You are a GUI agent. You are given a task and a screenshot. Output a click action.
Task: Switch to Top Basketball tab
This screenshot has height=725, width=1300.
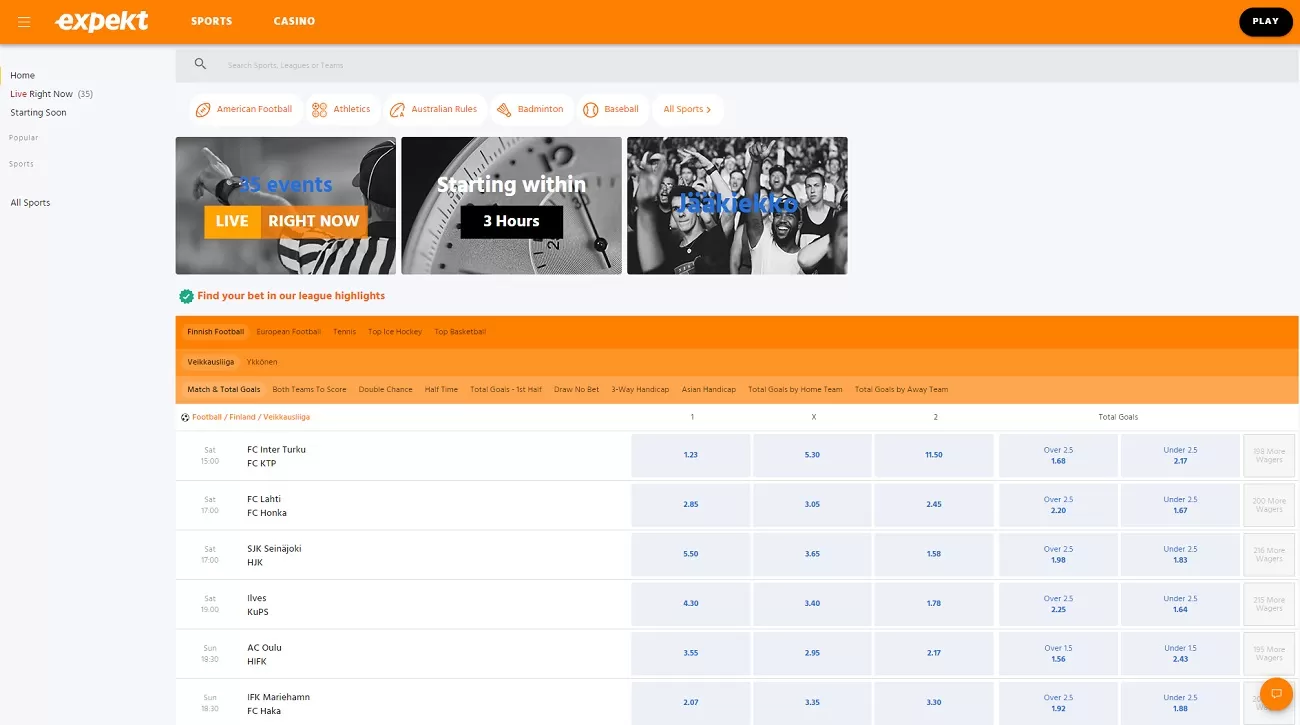tap(460, 332)
